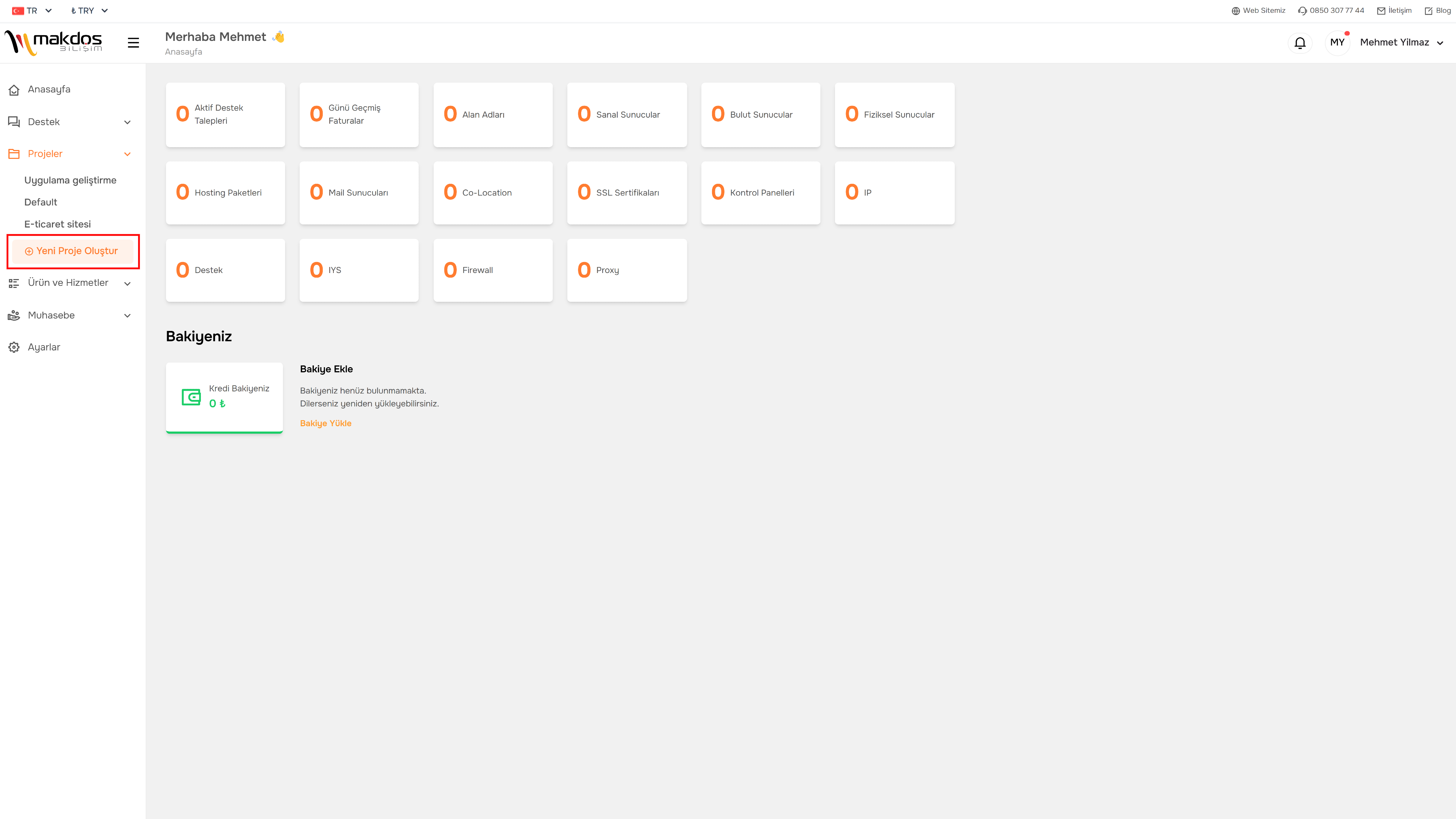Select the Default project

41,202
